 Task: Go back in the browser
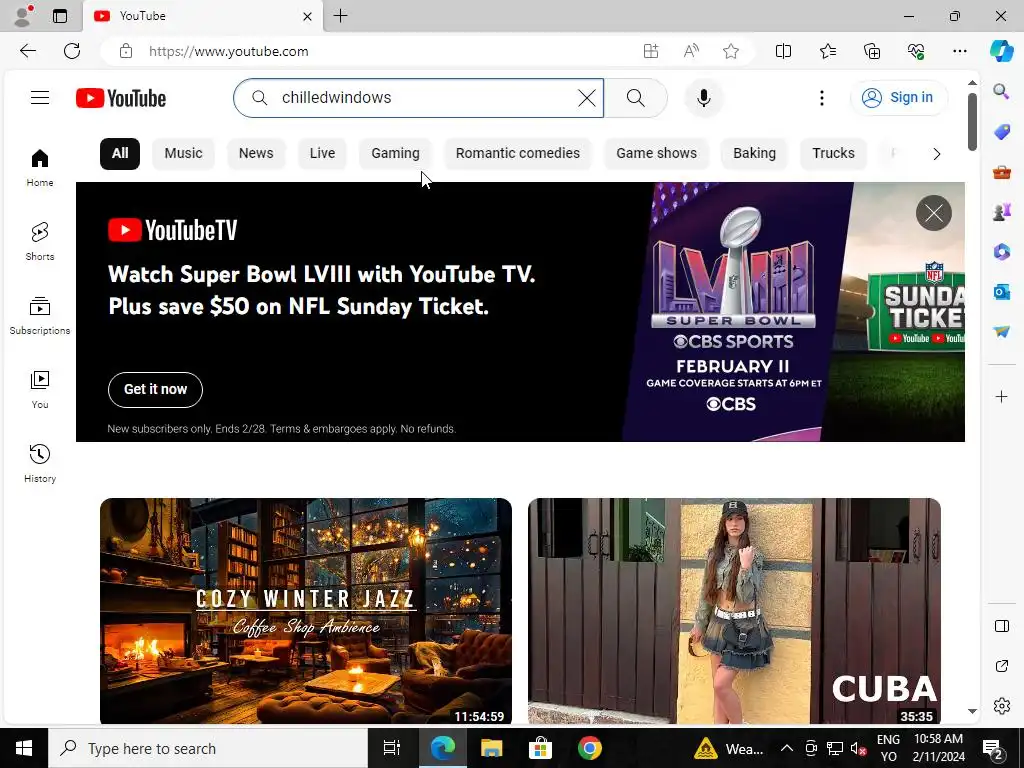(27, 51)
